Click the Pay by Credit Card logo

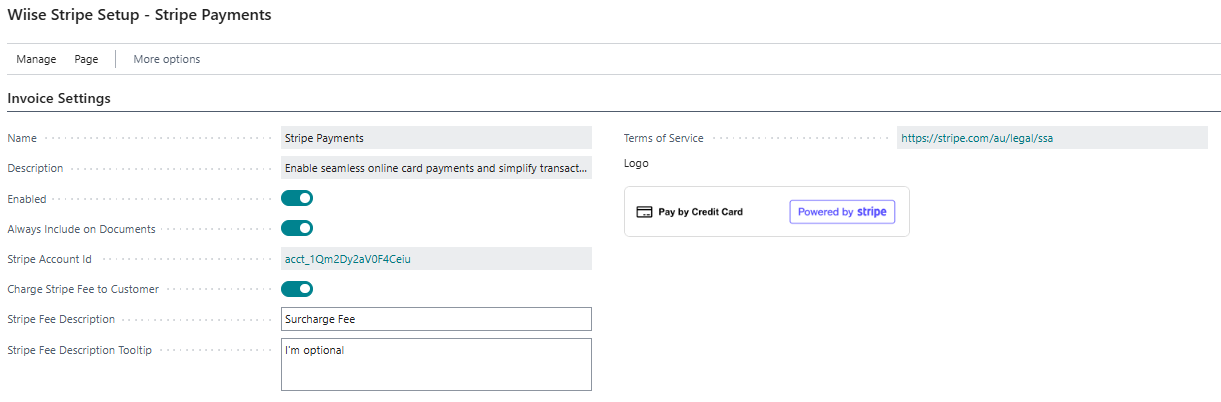pos(700,212)
